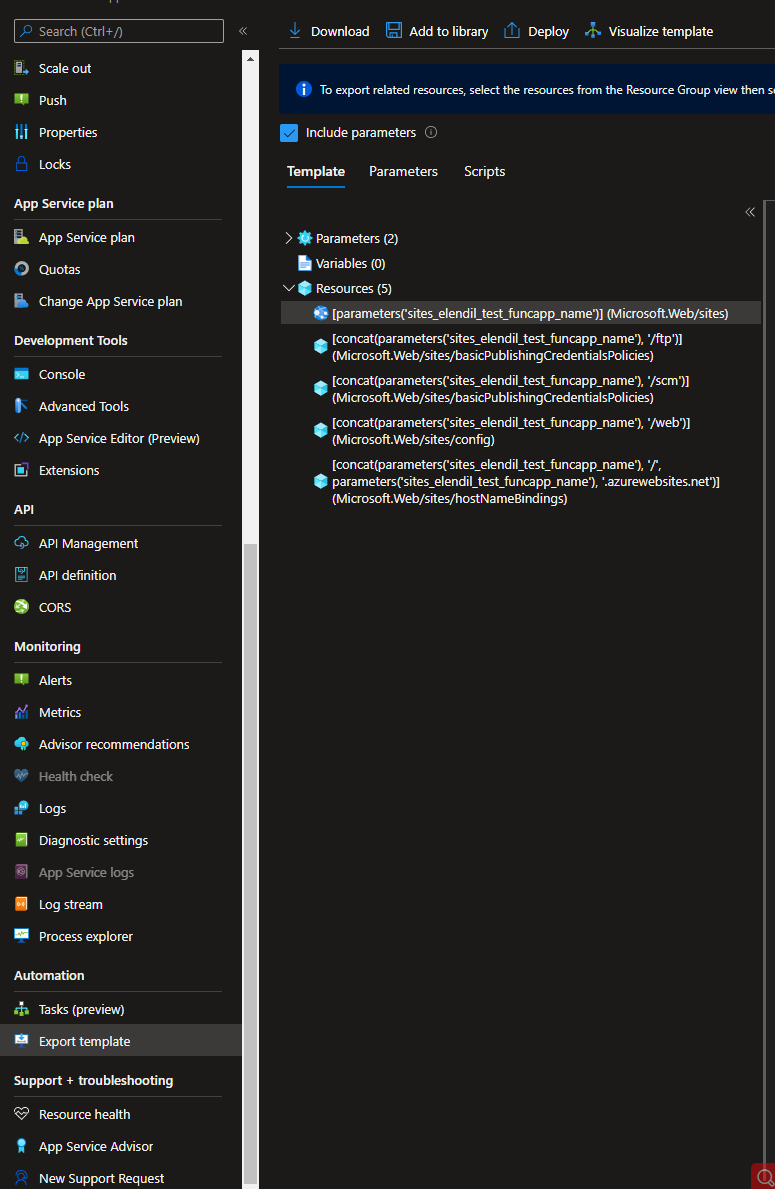
Task: Uncheck the Include parameters checkbox
Action: pyautogui.click(x=290, y=132)
